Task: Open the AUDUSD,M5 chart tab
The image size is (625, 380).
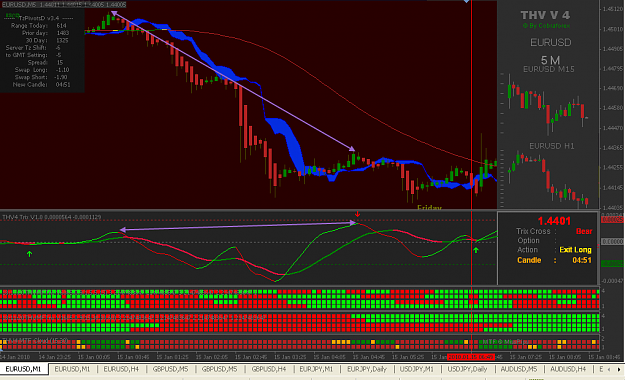Action: coord(519,369)
